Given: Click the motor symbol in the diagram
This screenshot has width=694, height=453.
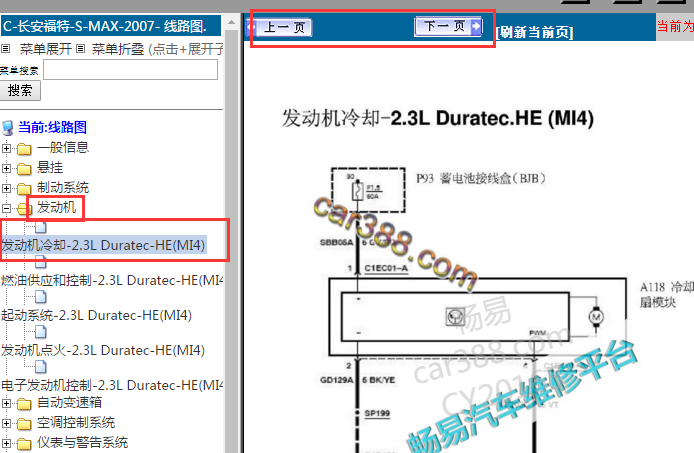Looking at the screenshot, I should coord(596,317).
